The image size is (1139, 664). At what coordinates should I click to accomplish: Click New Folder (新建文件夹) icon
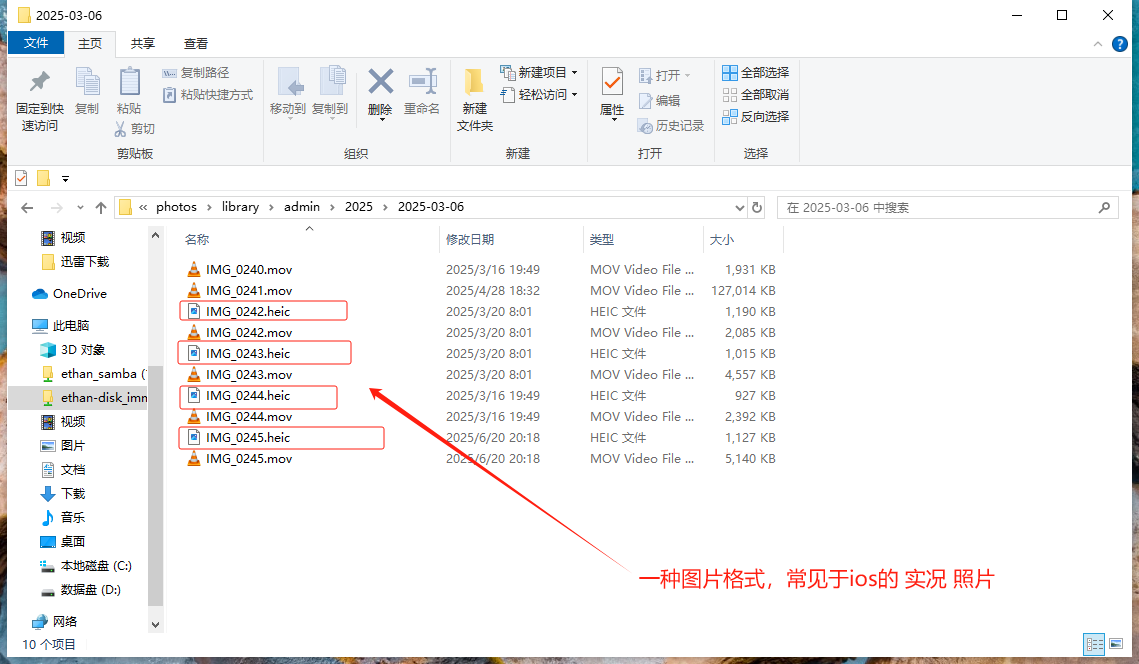[474, 82]
